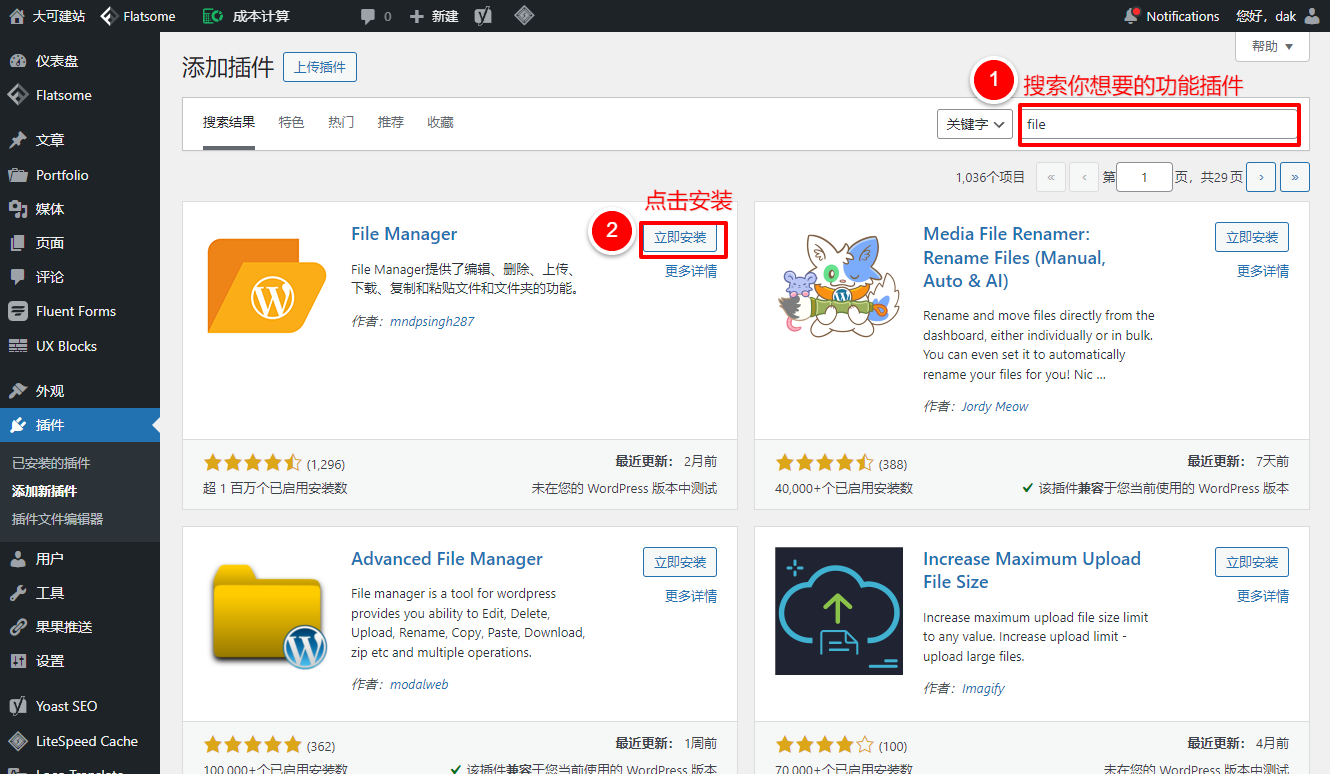Screen dimensions: 1330x774
Task: Open 成本计算 in the admin bar
Action: pyautogui.click(x=246, y=16)
